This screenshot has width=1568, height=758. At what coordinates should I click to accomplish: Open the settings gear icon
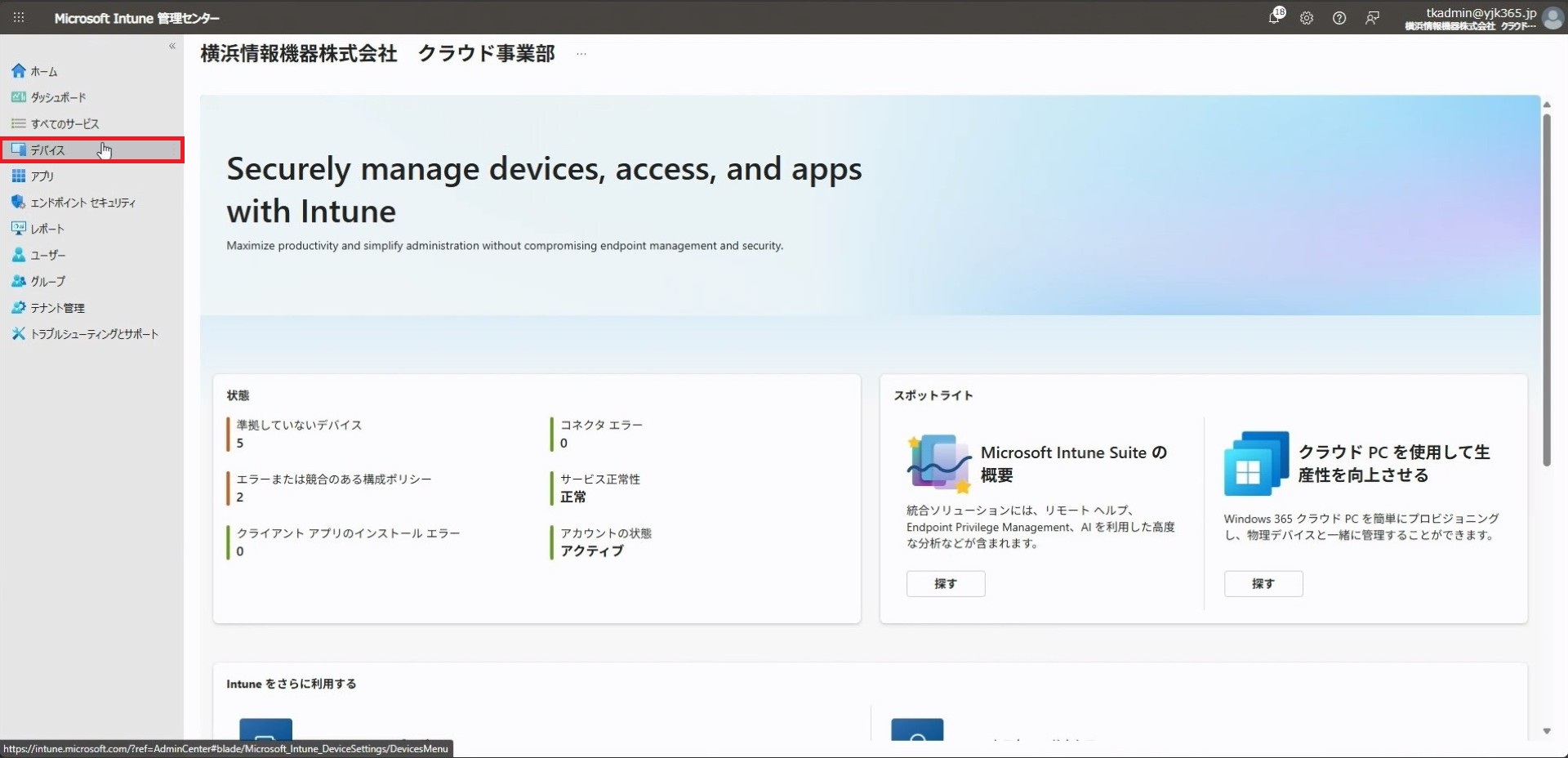(x=1307, y=18)
